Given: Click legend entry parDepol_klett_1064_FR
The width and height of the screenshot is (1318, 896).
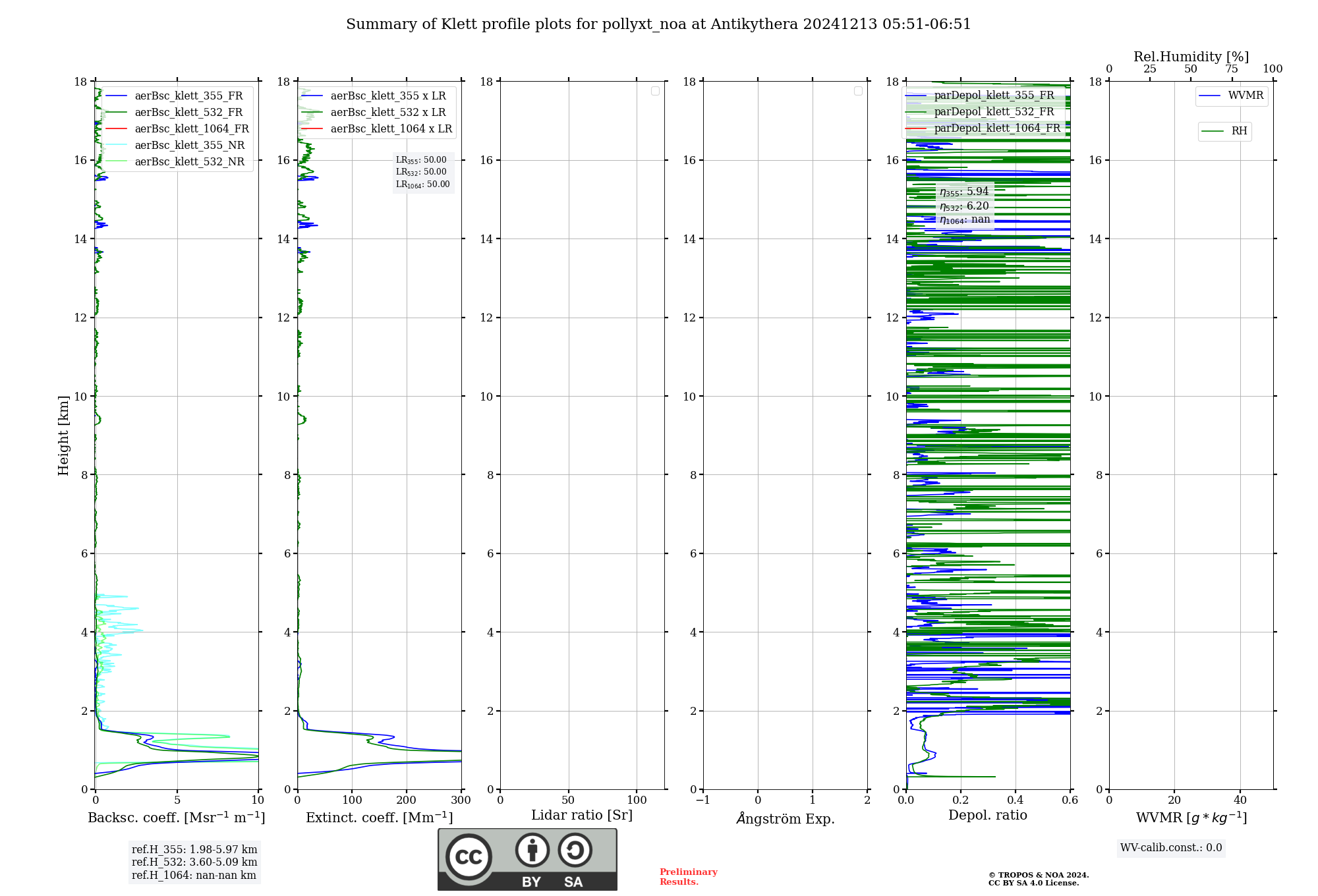Looking at the screenshot, I should tap(983, 128).
